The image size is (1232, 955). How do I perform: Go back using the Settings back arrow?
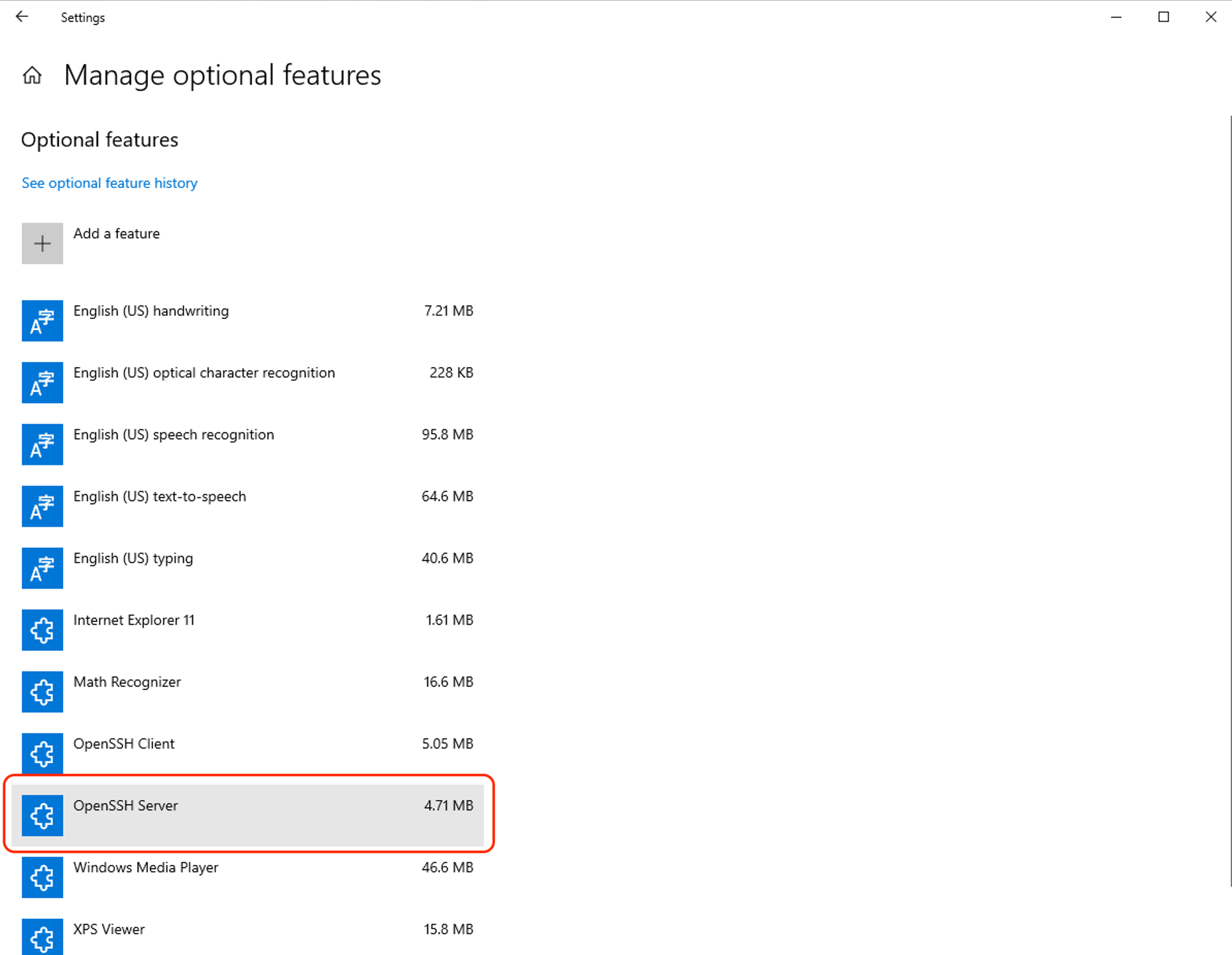pos(22,17)
